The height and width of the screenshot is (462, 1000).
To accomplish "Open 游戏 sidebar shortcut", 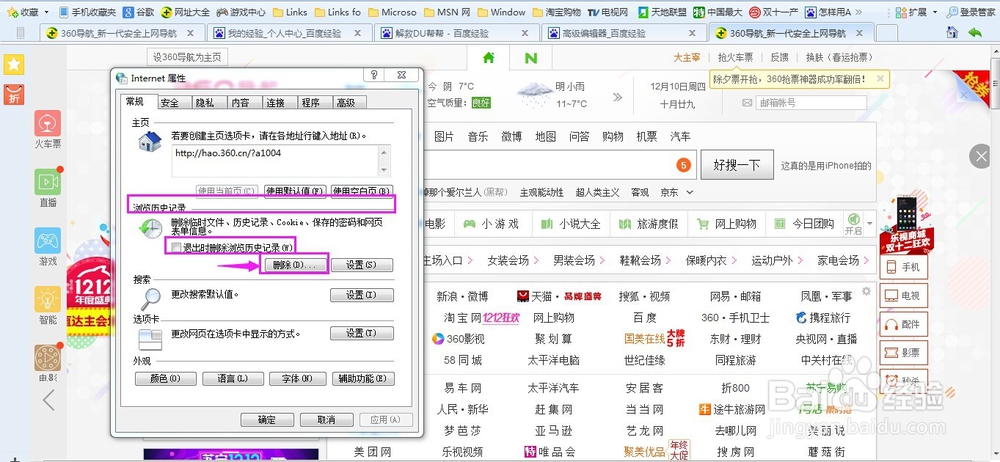I will point(48,247).
